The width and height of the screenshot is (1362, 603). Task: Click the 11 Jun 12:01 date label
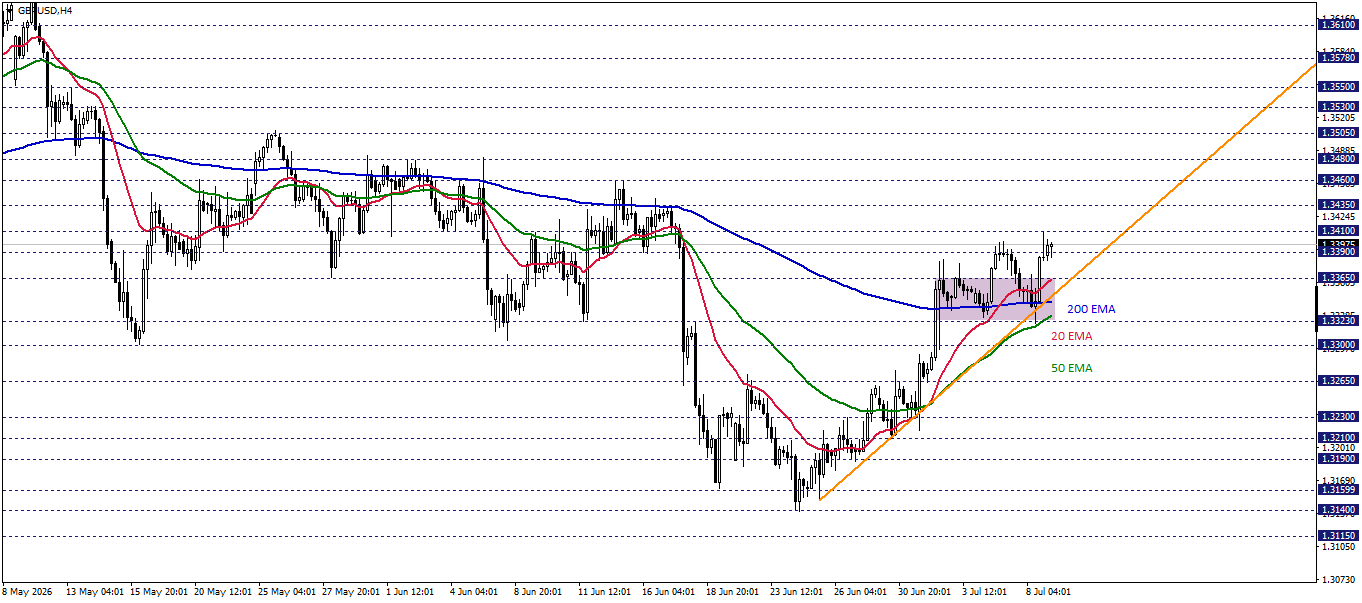607,592
